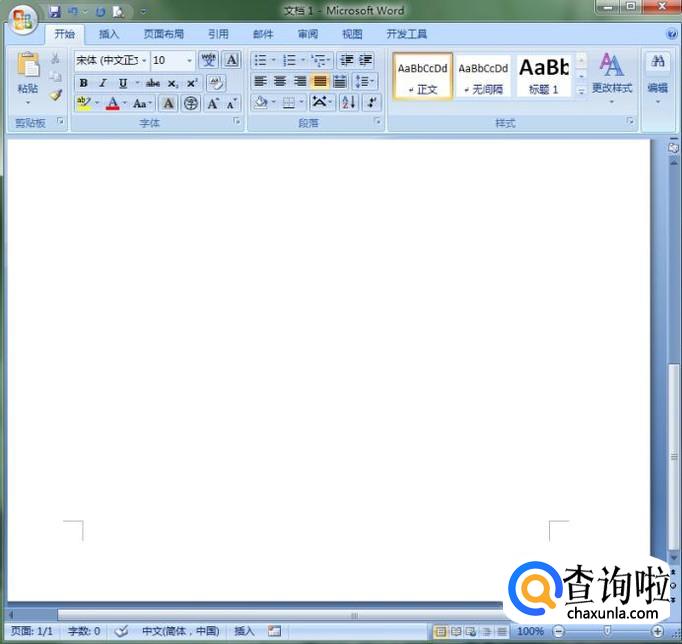This screenshot has height=644, width=682.
Task: Grow font size with large A
Action: (213, 103)
